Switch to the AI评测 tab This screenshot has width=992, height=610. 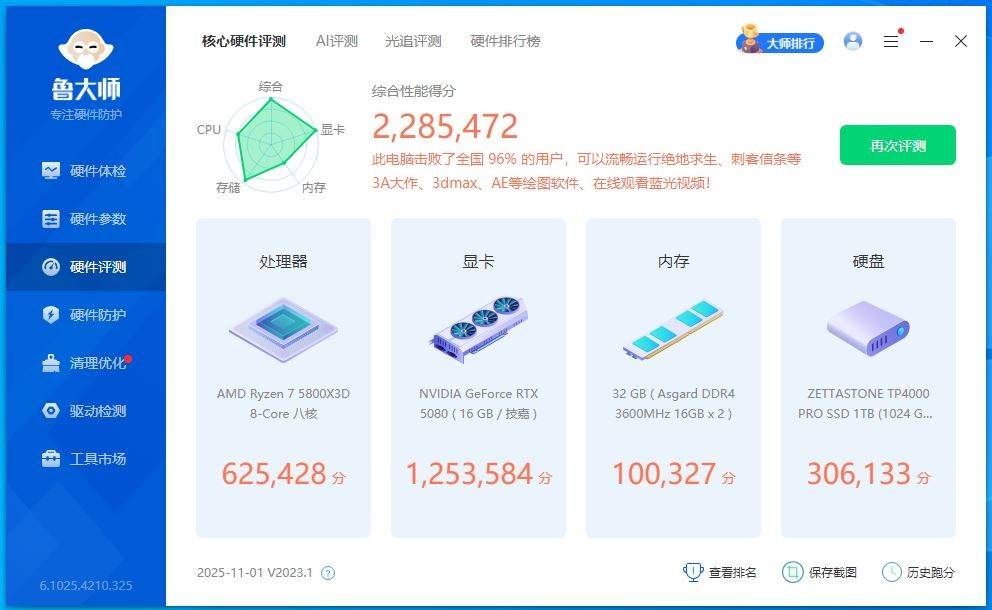(x=335, y=41)
